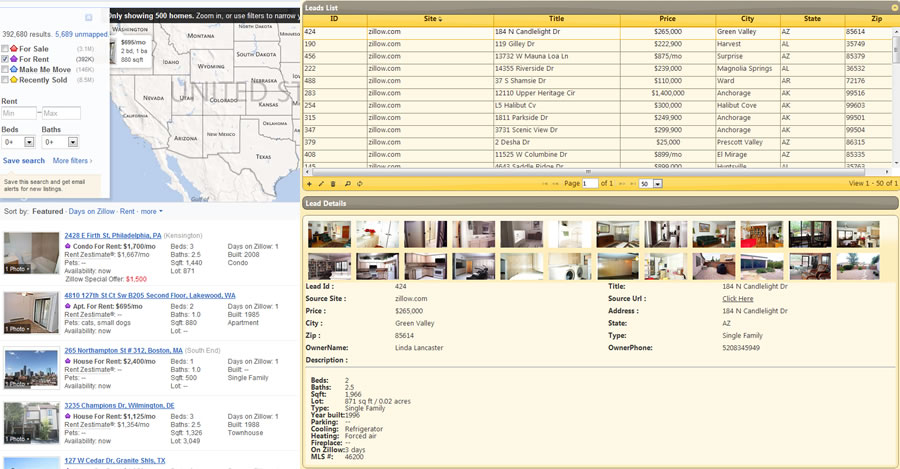The width and height of the screenshot is (900, 469).
Task: Sort leads by the Site column header
Action: [430, 19]
